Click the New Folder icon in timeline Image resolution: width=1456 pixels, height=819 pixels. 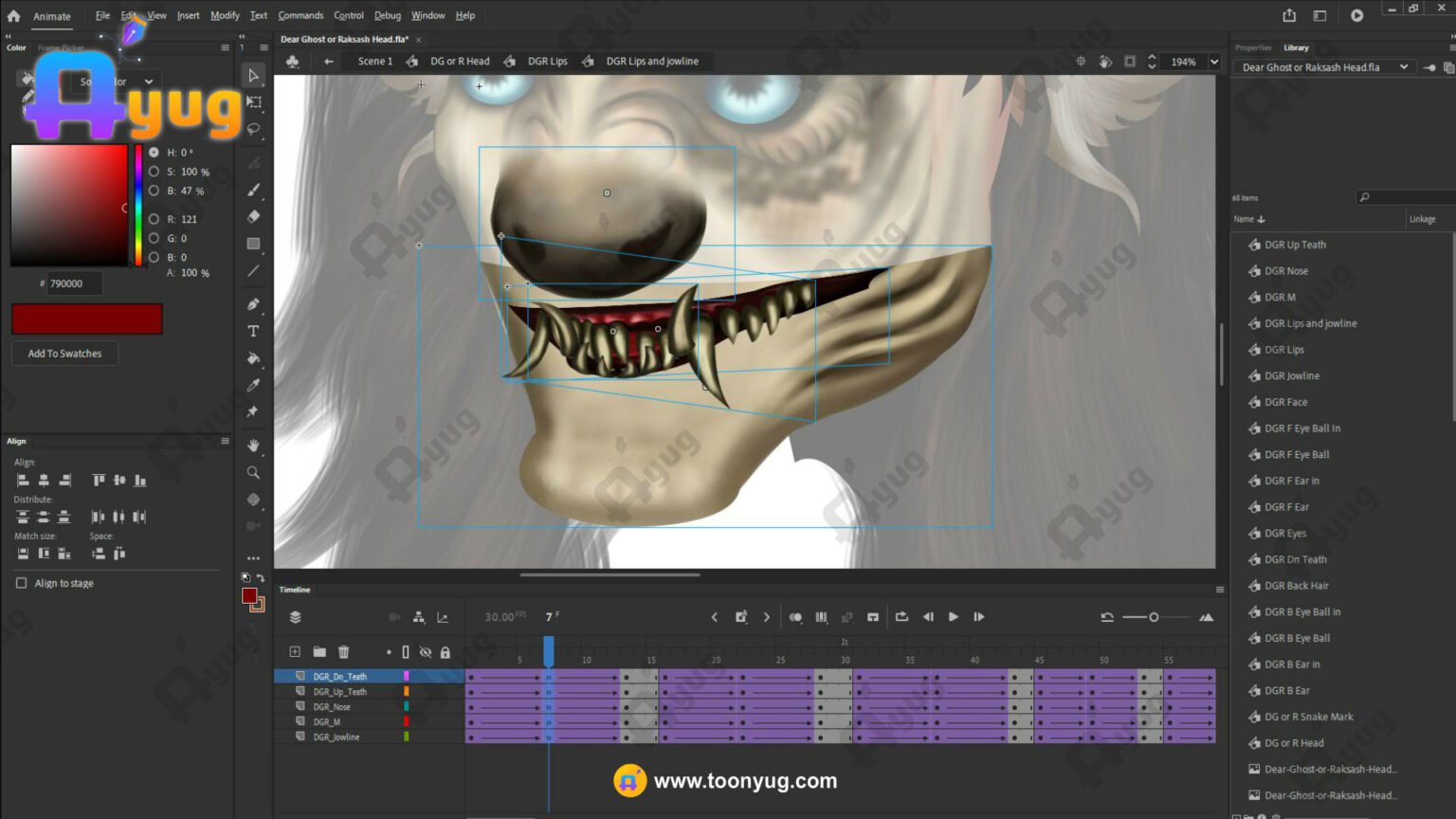319,651
